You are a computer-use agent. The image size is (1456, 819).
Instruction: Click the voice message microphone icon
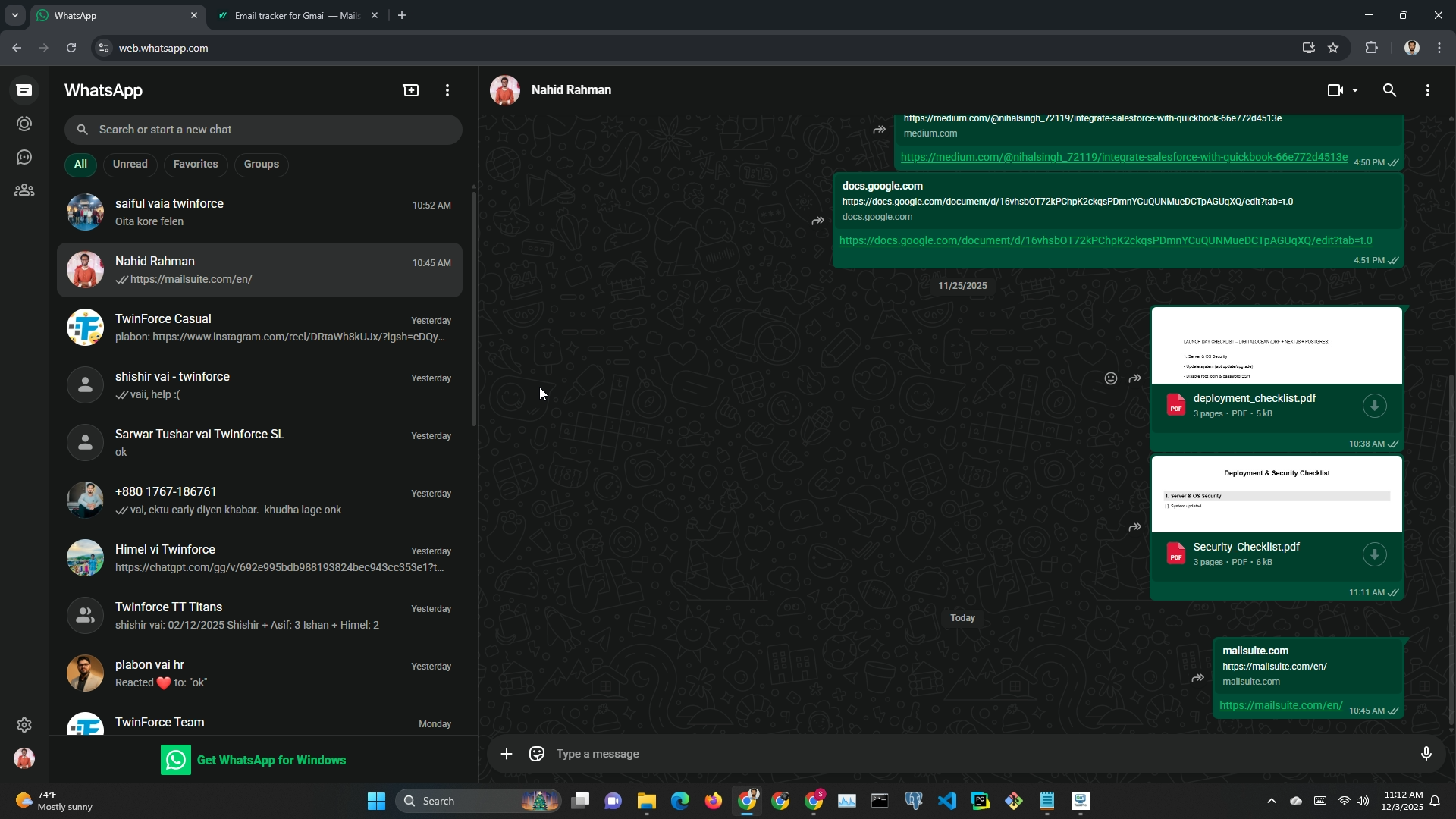(1426, 754)
